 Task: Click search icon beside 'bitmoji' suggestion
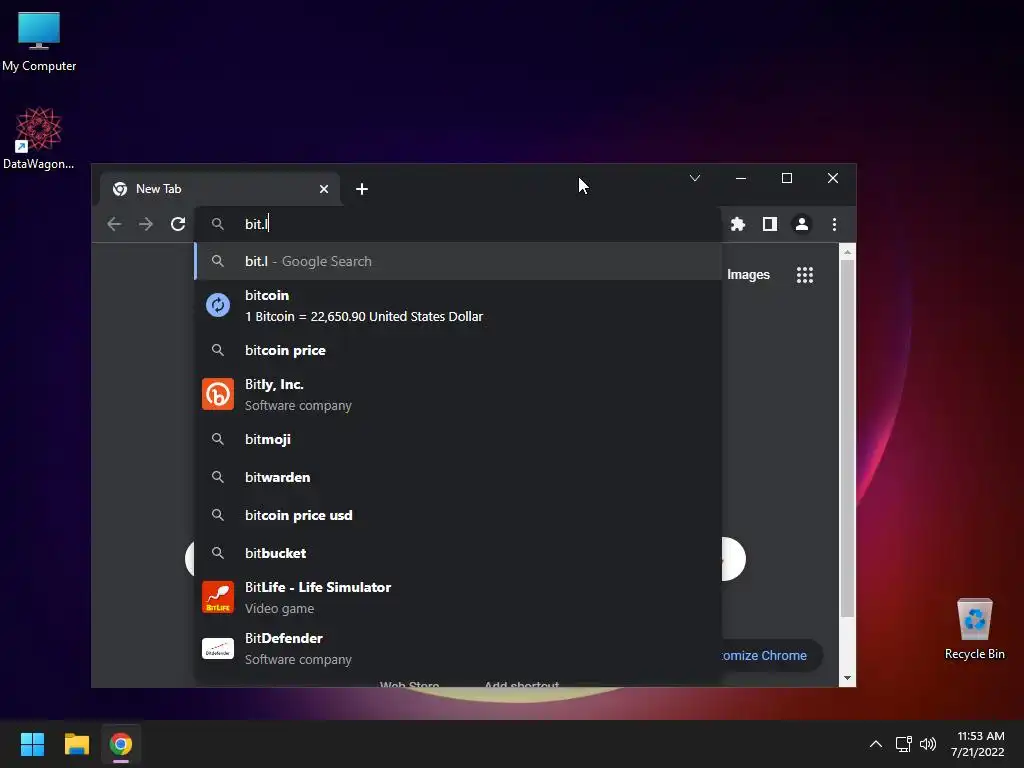[x=217, y=439]
